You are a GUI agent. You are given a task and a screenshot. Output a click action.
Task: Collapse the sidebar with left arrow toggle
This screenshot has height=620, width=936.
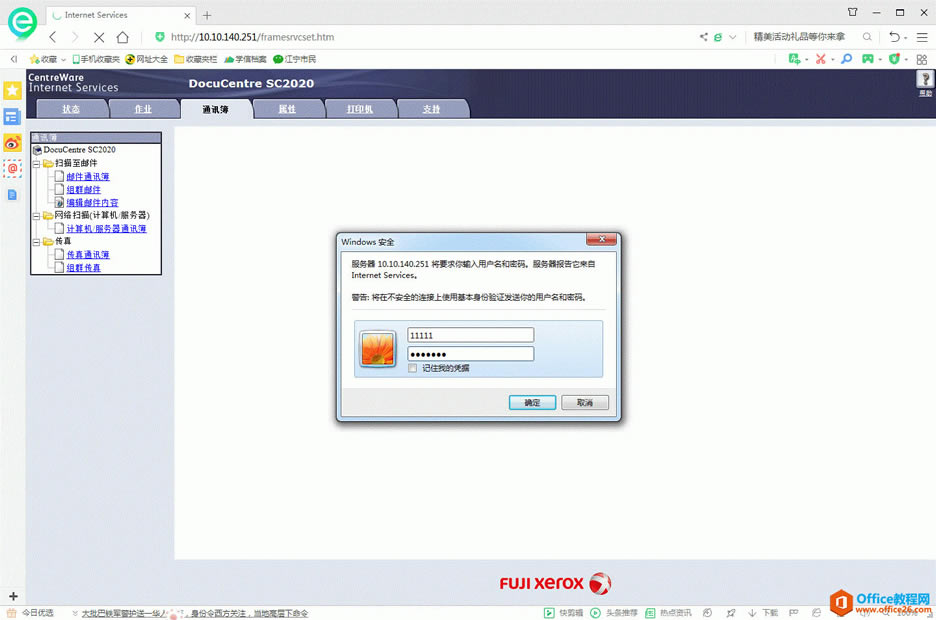tap(14, 59)
